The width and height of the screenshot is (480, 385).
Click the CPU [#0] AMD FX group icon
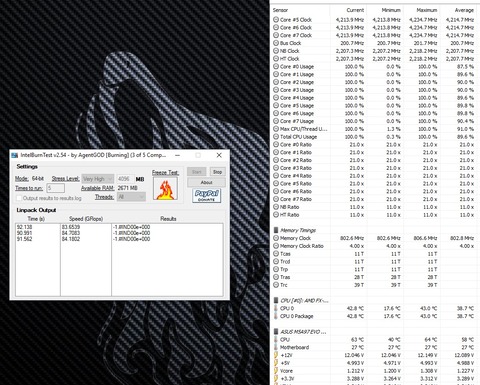tap(276, 300)
